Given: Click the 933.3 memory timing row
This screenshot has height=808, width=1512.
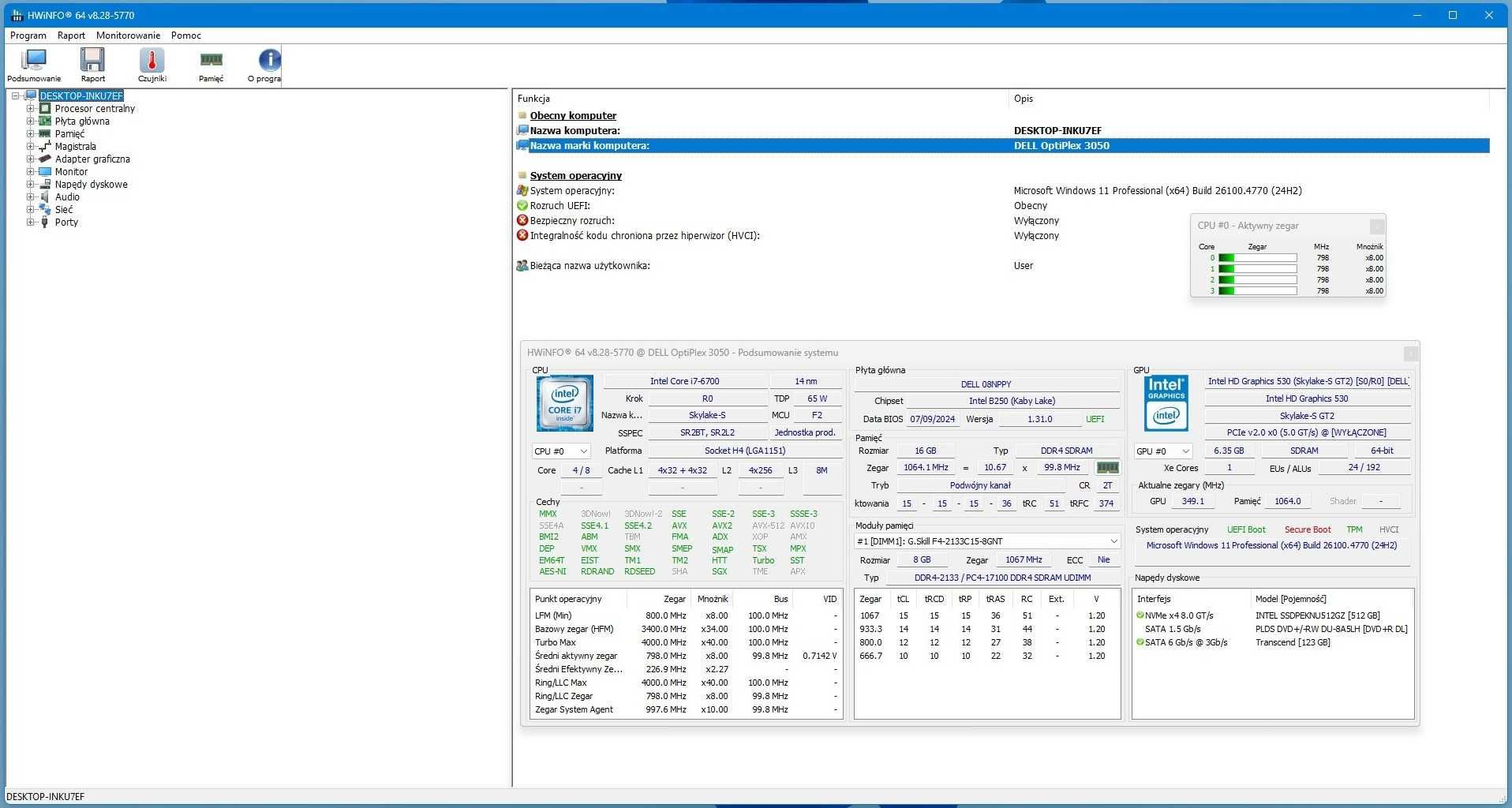Looking at the screenshot, I should (x=986, y=630).
